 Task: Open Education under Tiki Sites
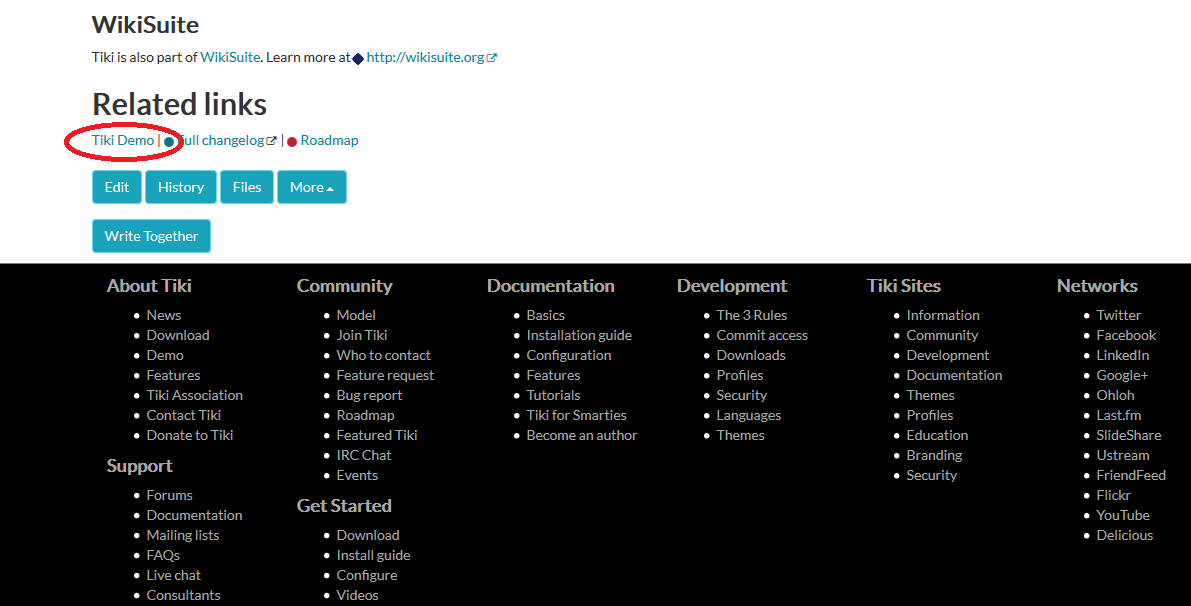(937, 435)
